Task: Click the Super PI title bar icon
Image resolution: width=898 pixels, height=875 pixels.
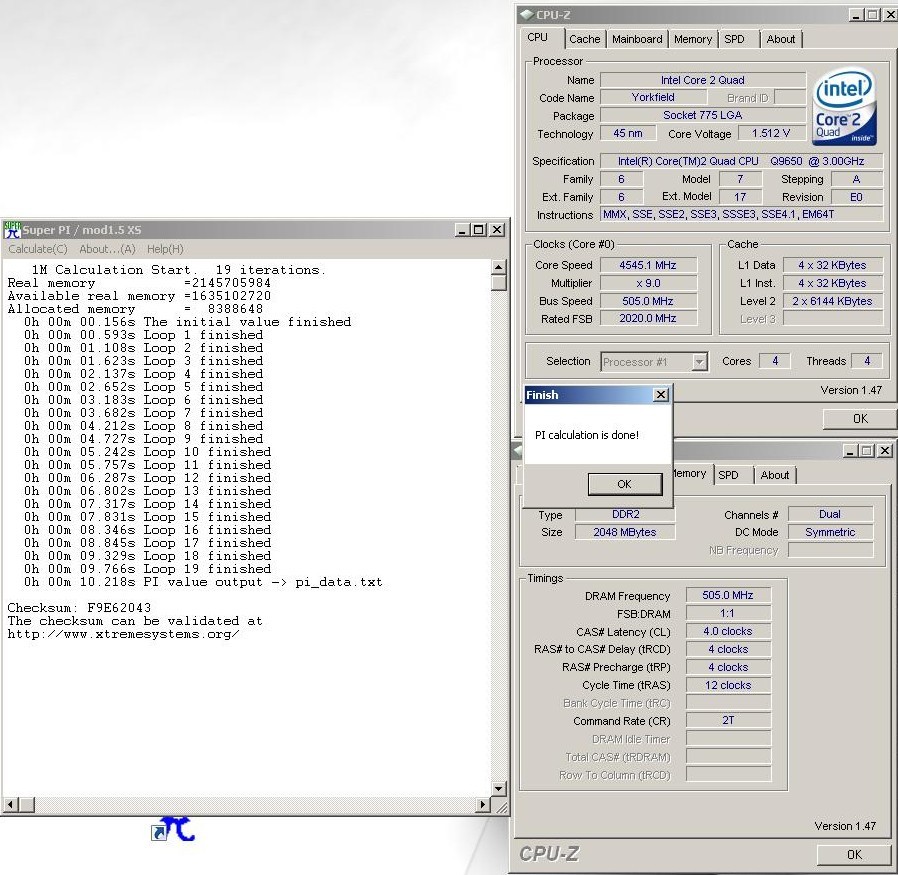Action: 12,230
